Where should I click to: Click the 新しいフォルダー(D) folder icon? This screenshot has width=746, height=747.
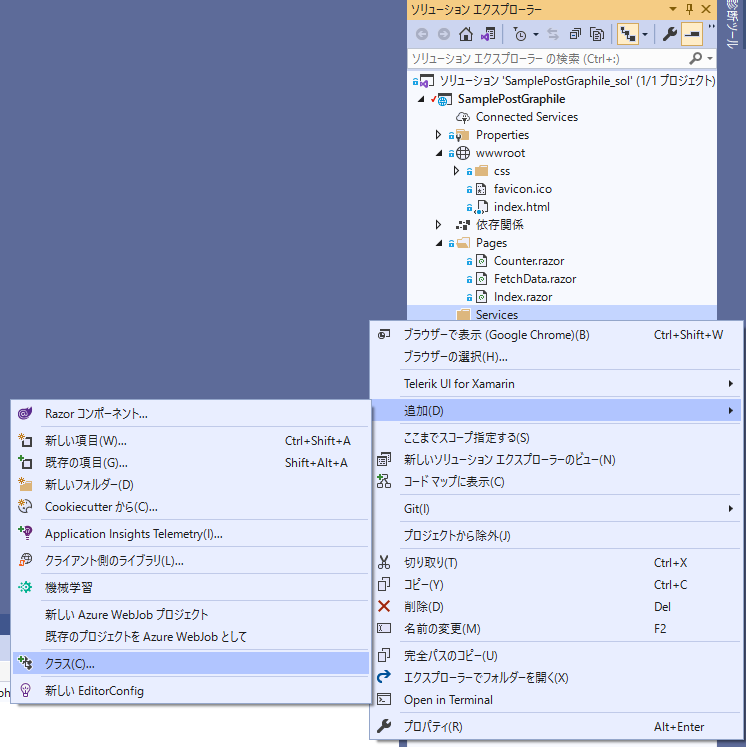25,484
